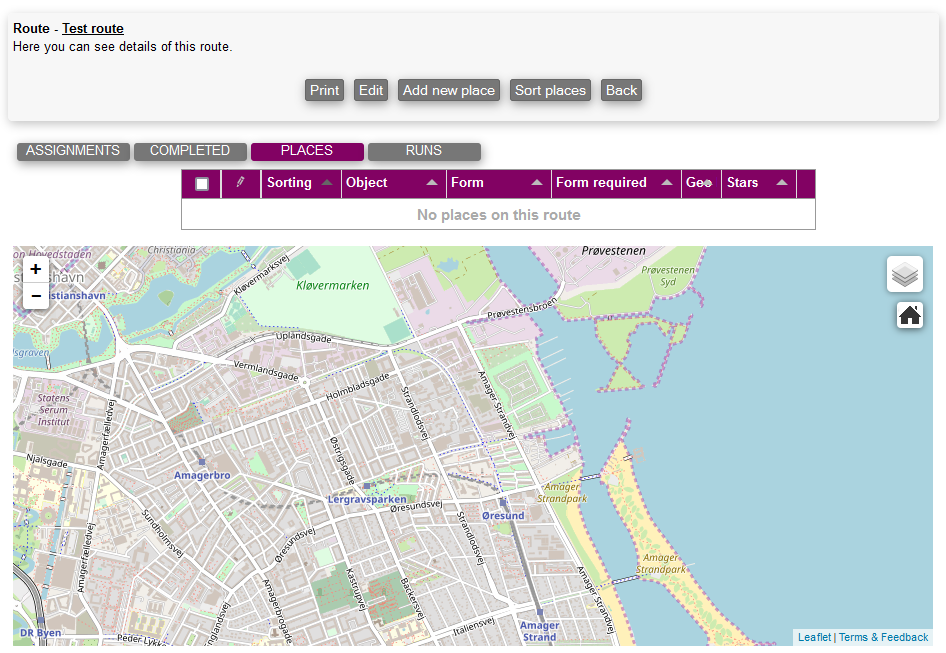Click the Add new place button
The height and width of the screenshot is (653, 946).
449,90
